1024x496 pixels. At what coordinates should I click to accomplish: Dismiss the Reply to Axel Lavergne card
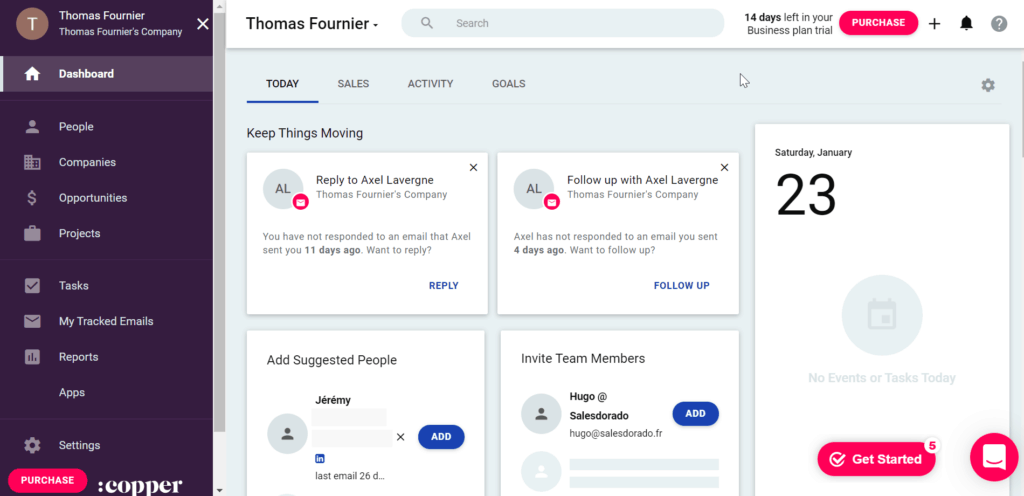[x=473, y=167]
